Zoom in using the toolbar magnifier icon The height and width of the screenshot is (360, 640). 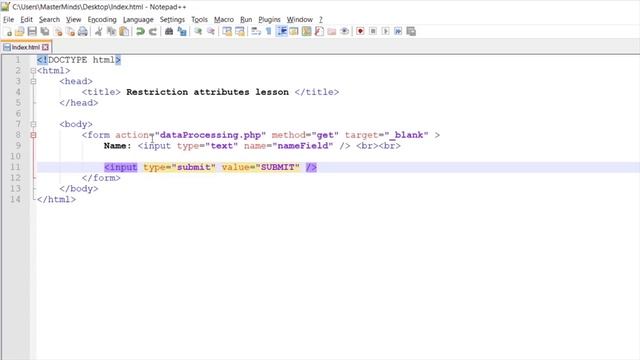(198, 31)
